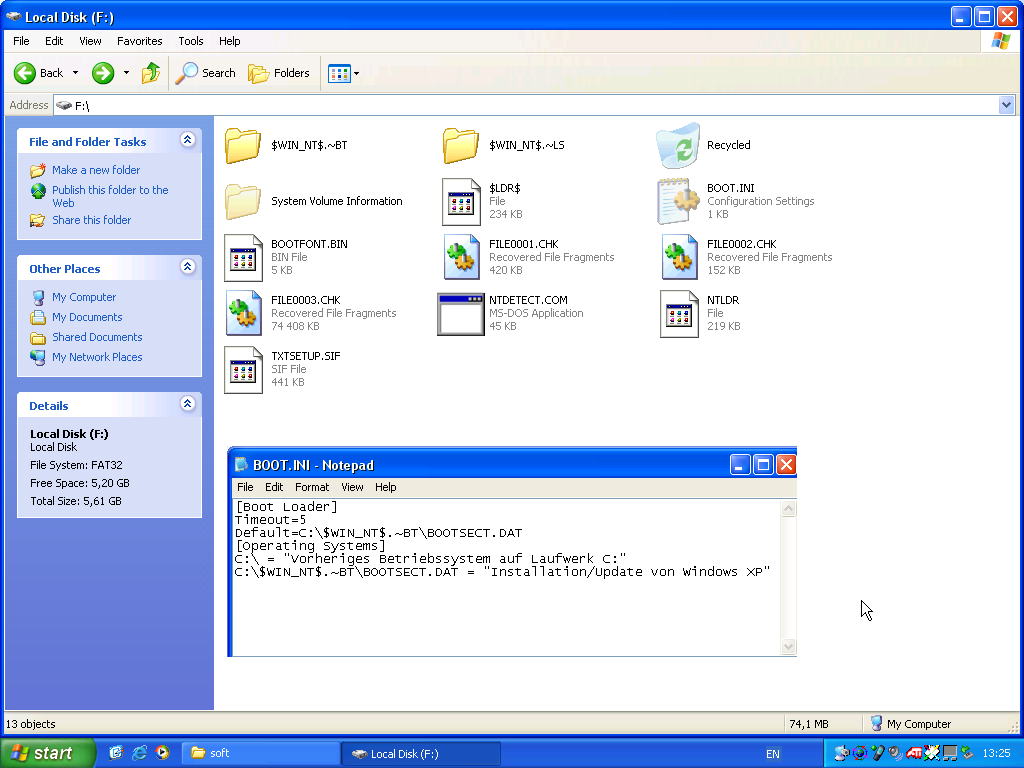This screenshot has width=1024, height=768.
Task: Open Explorer's Tools menu
Action: tap(191, 41)
